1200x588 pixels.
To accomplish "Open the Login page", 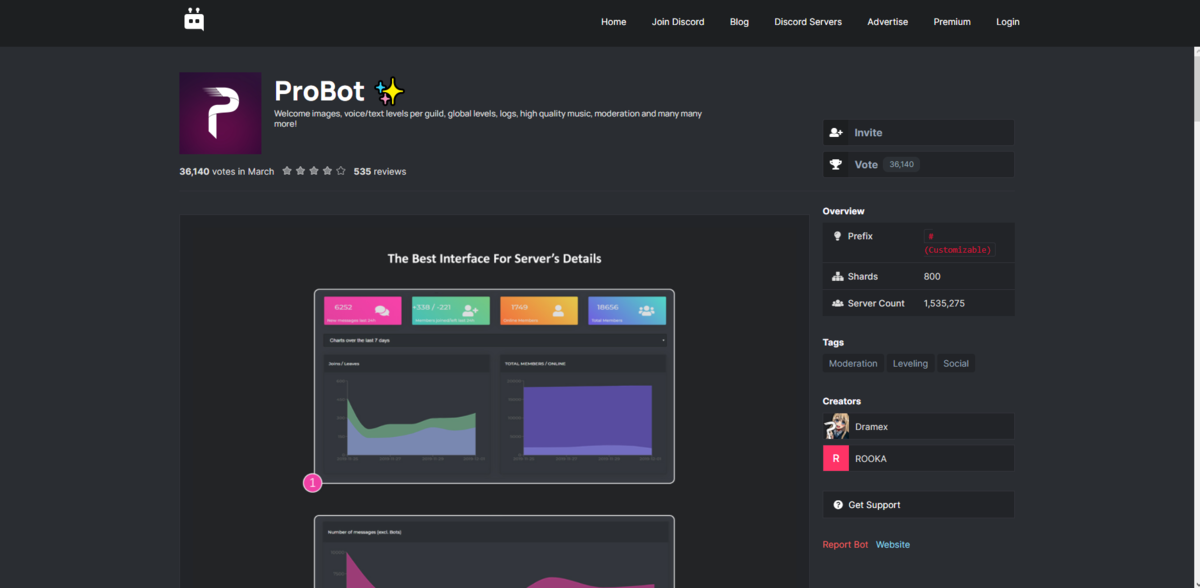I will coord(1008,22).
